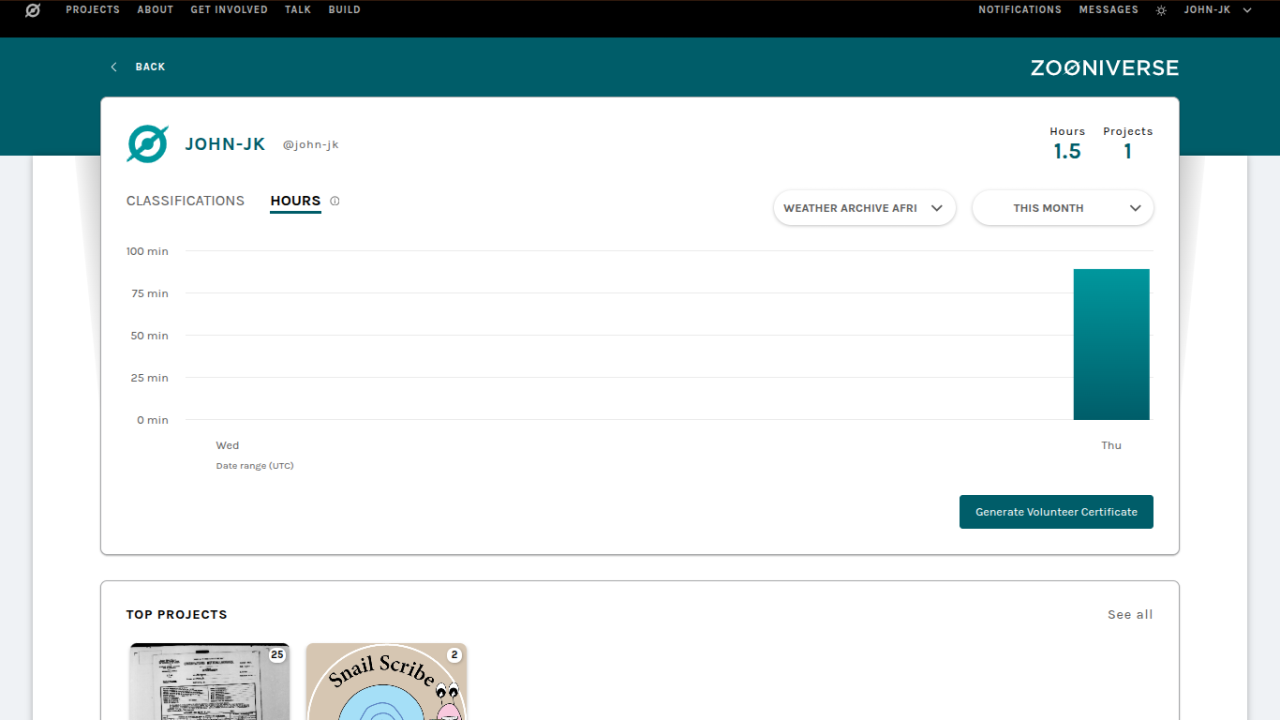The height and width of the screenshot is (720, 1280).
Task: Click the 75 min axis label
Action: point(150,294)
